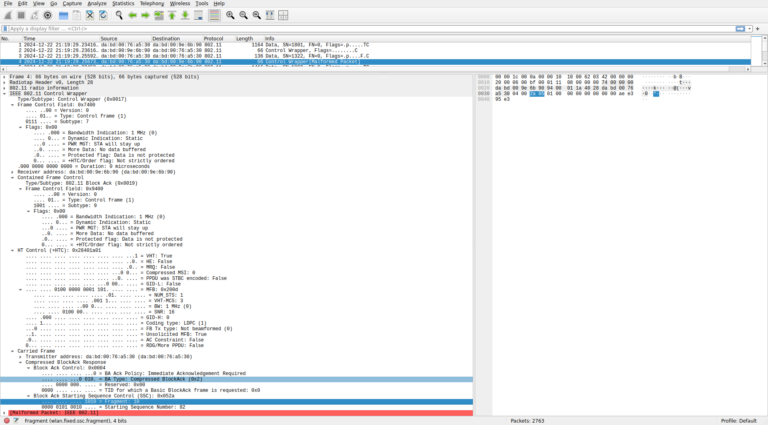The width and height of the screenshot is (768, 425).
Task: Find a packet (magnifier icon)
Action: (x=119, y=15)
